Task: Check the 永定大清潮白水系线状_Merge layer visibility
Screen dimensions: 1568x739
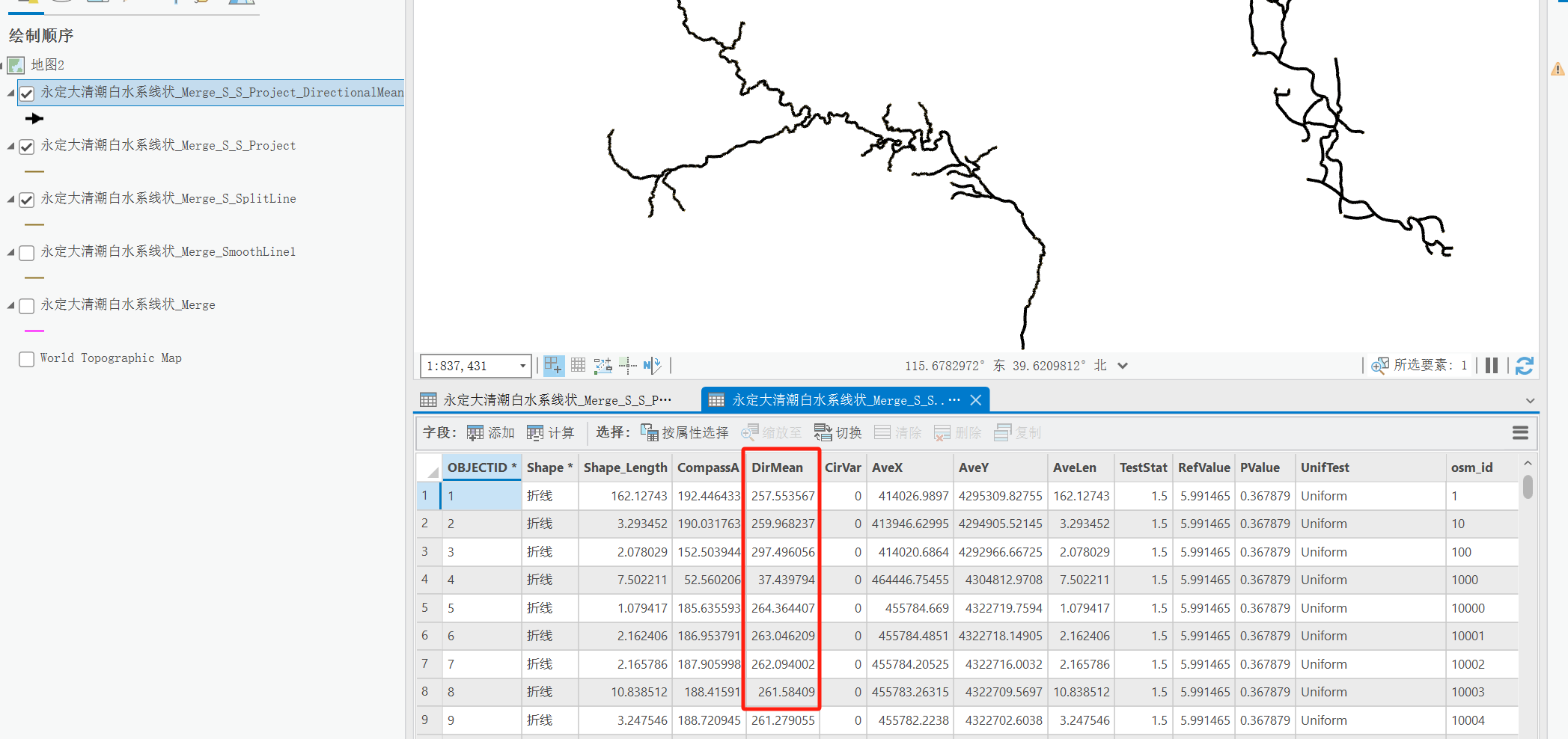Action: (x=27, y=306)
